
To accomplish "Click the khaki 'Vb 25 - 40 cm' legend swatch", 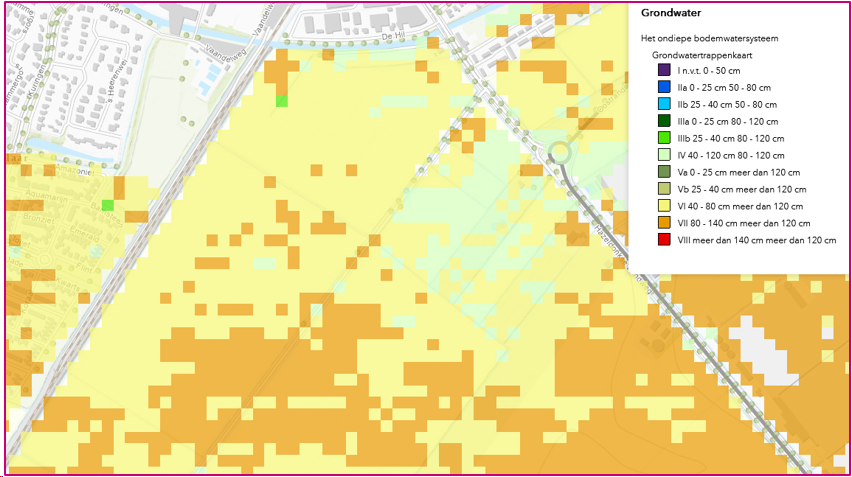I will [664, 189].
